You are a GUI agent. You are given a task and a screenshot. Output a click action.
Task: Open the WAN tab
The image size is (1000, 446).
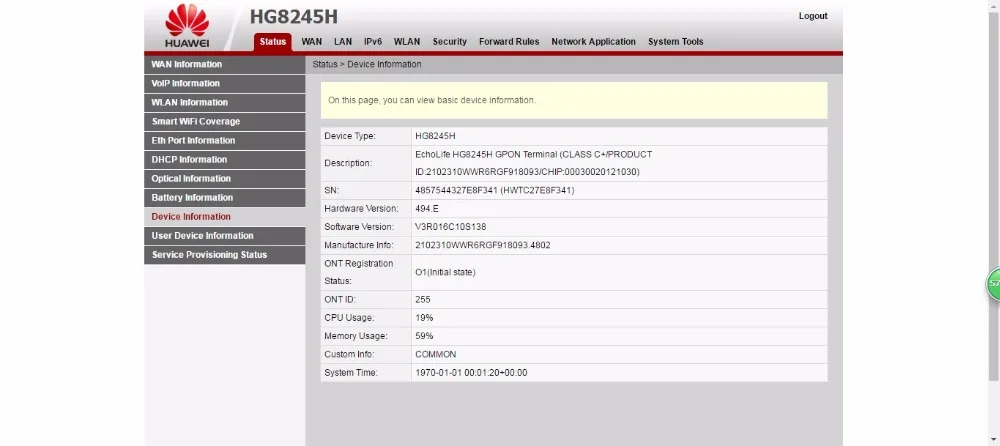311,41
